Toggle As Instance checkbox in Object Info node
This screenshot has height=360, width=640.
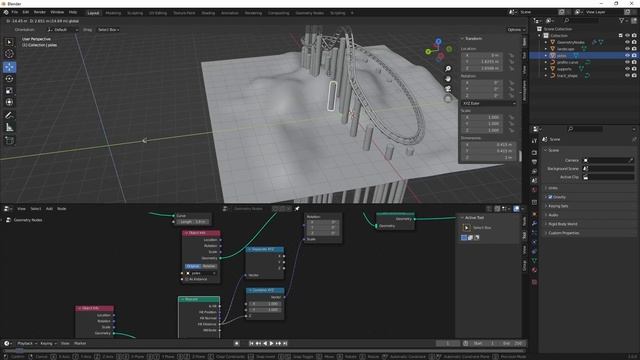click(187, 279)
